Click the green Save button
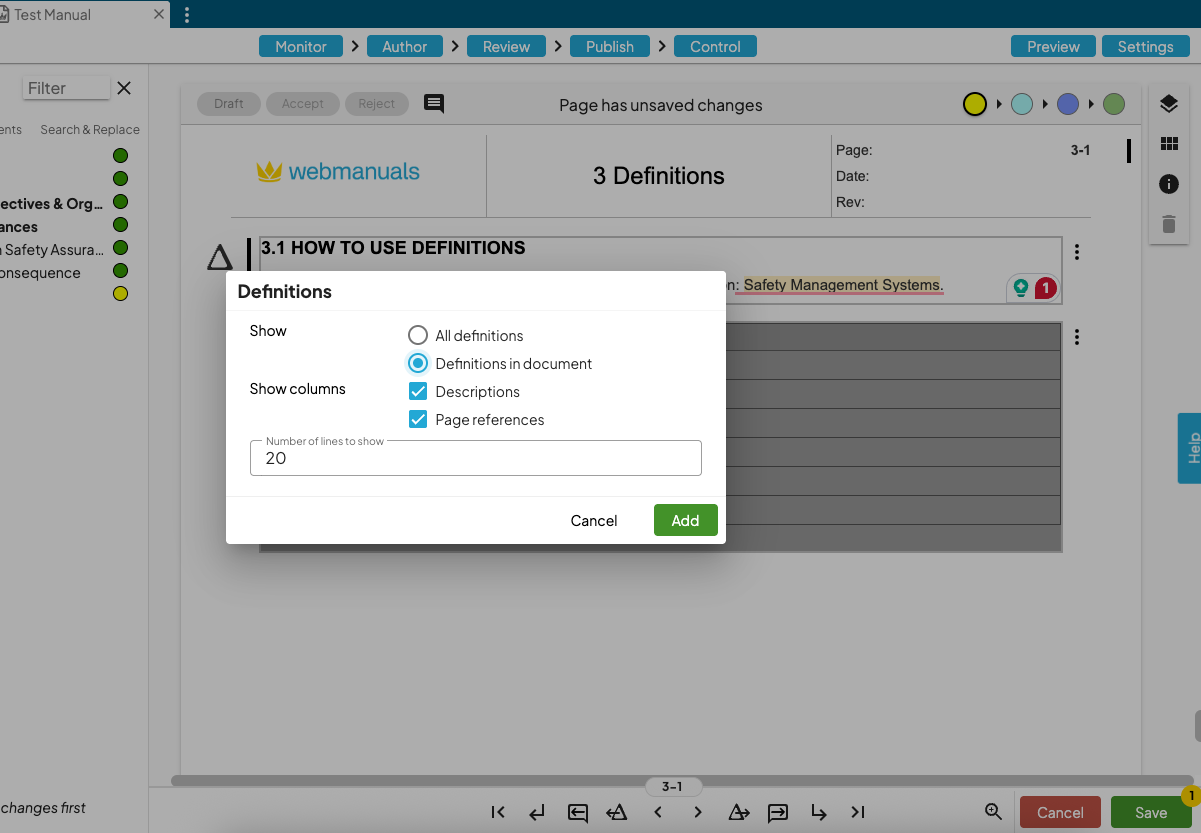 click(1151, 812)
